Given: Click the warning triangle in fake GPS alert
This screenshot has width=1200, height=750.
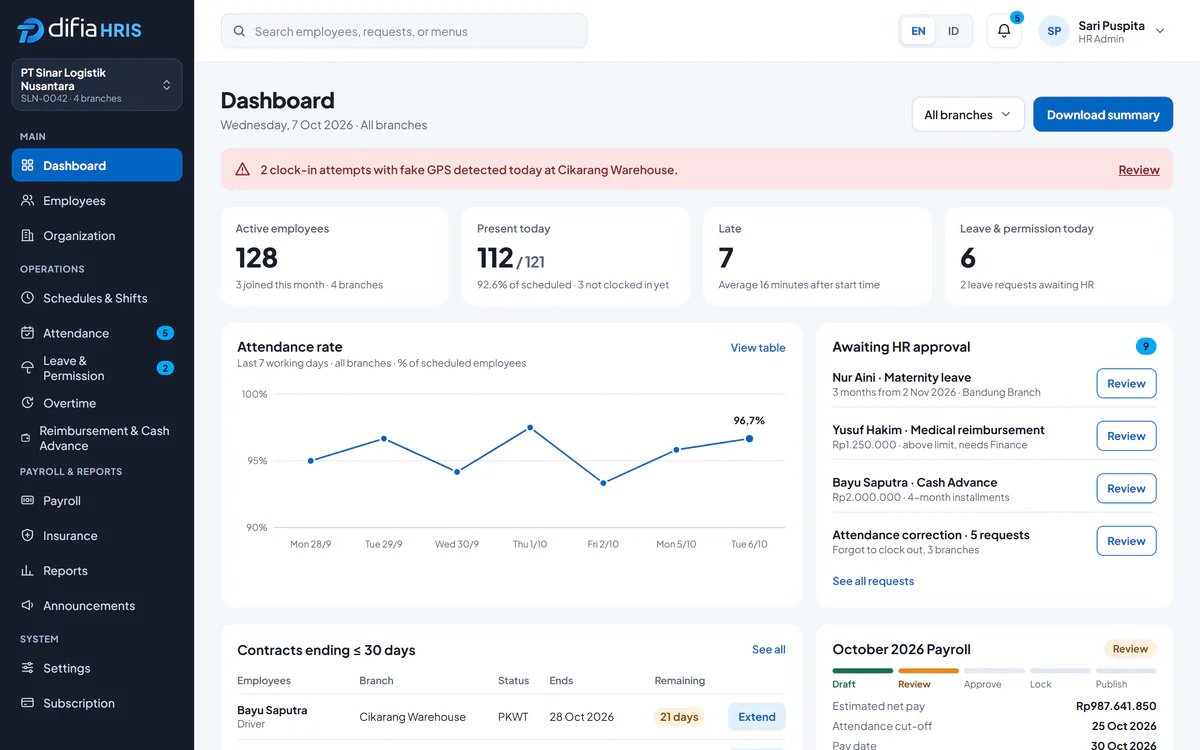Looking at the screenshot, I should 242,170.
